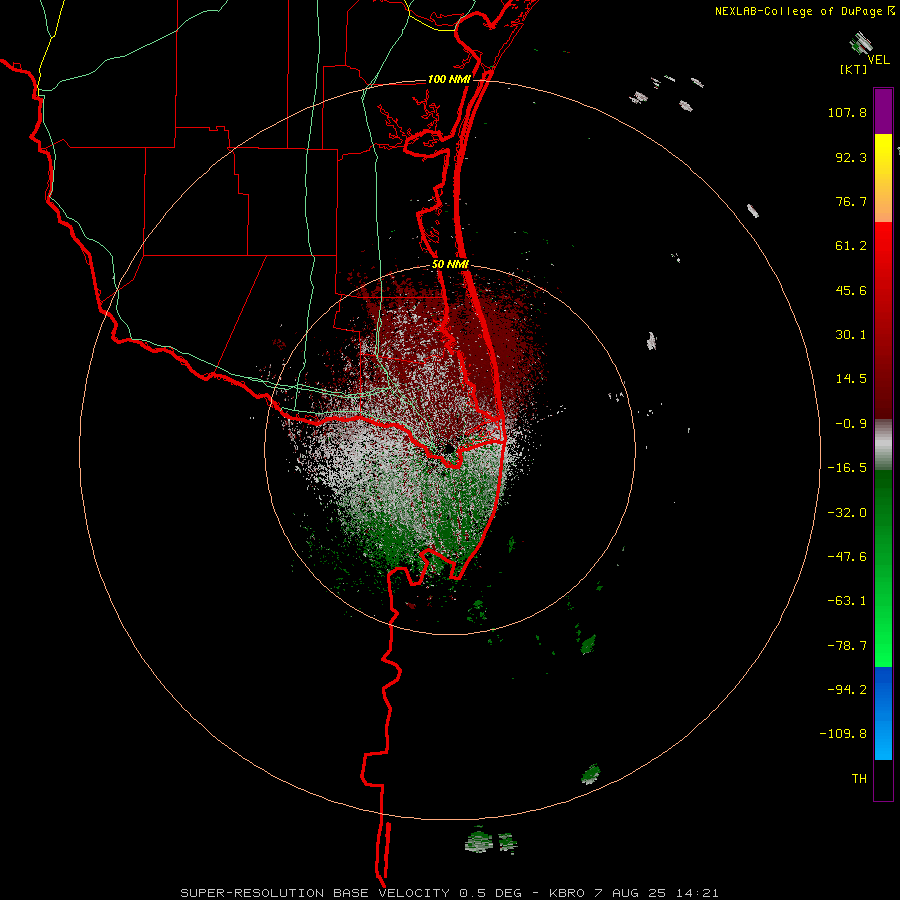Click the [KT] units label
The width and height of the screenshot is (900, 900).
[x=854, y=69]
